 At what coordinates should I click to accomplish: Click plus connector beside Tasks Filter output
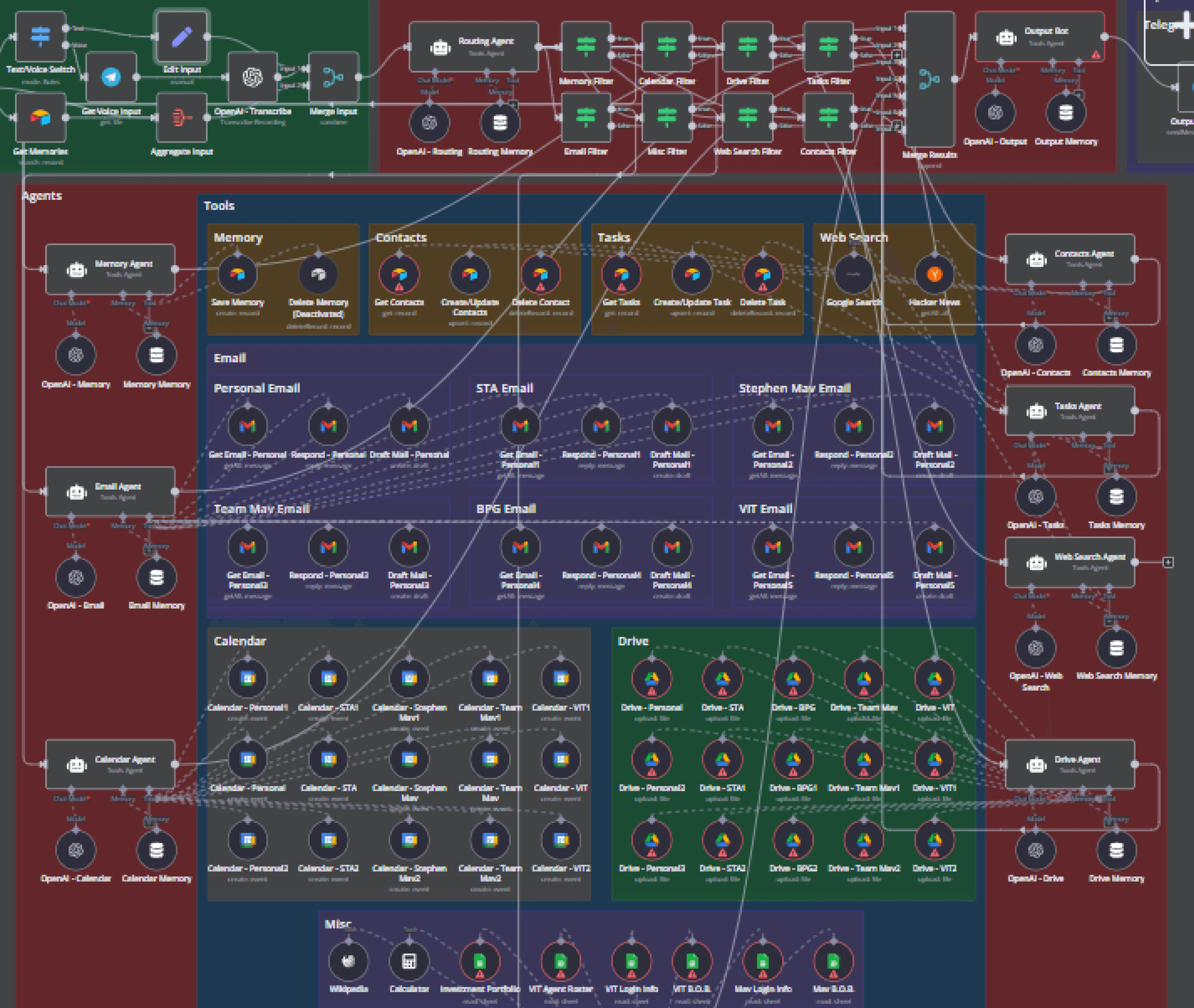click(897, 55)
